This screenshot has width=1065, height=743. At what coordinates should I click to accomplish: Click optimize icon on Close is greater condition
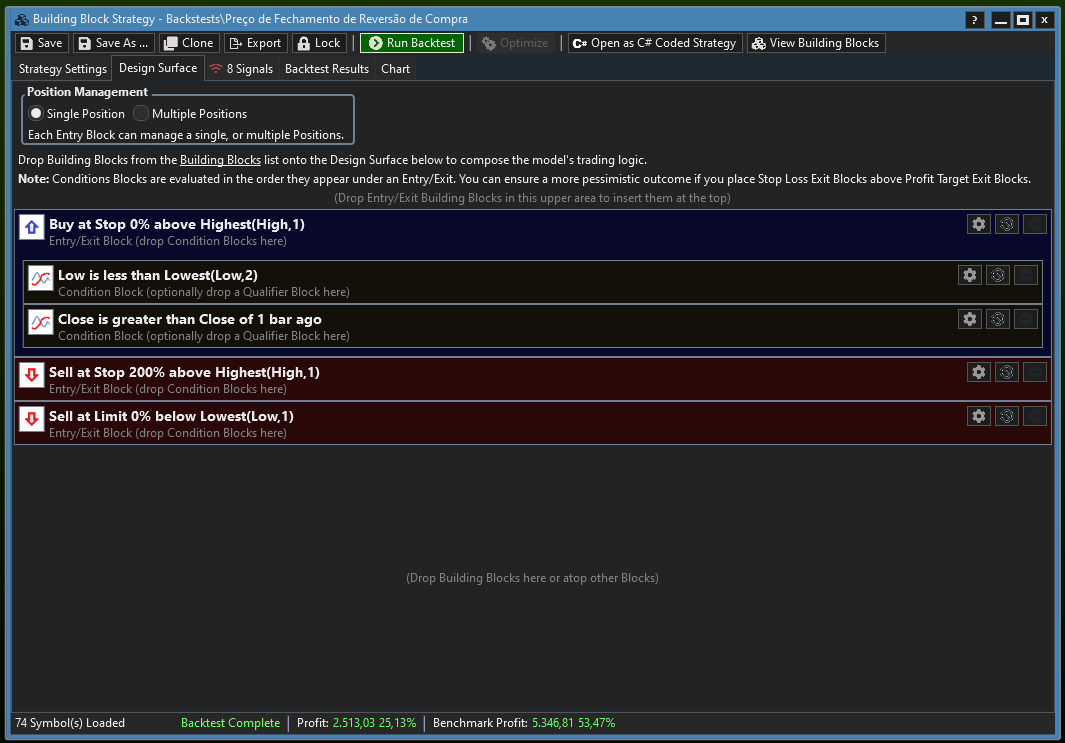[x=998, y=319]
